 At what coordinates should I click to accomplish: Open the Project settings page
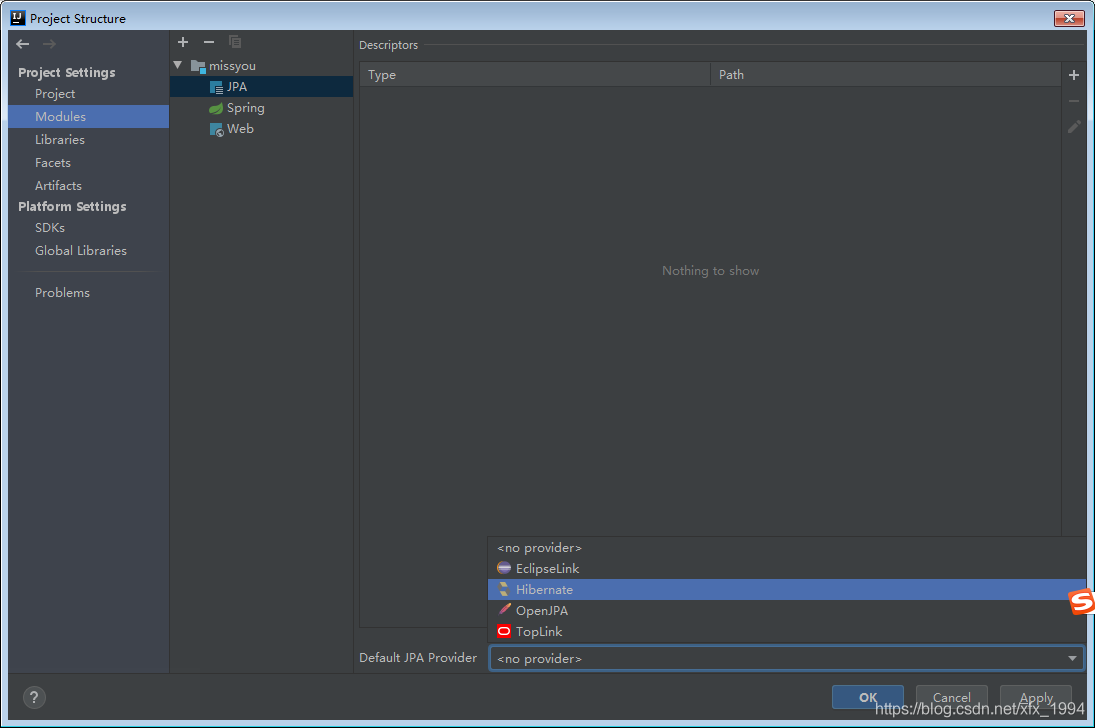[89, 94]
